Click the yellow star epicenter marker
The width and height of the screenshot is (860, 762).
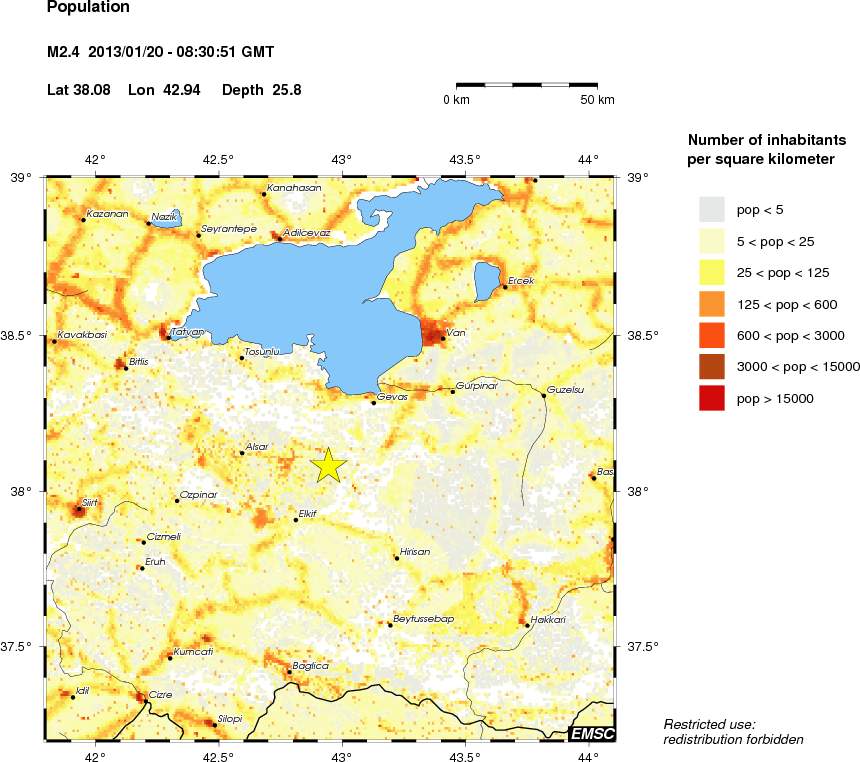329,465
